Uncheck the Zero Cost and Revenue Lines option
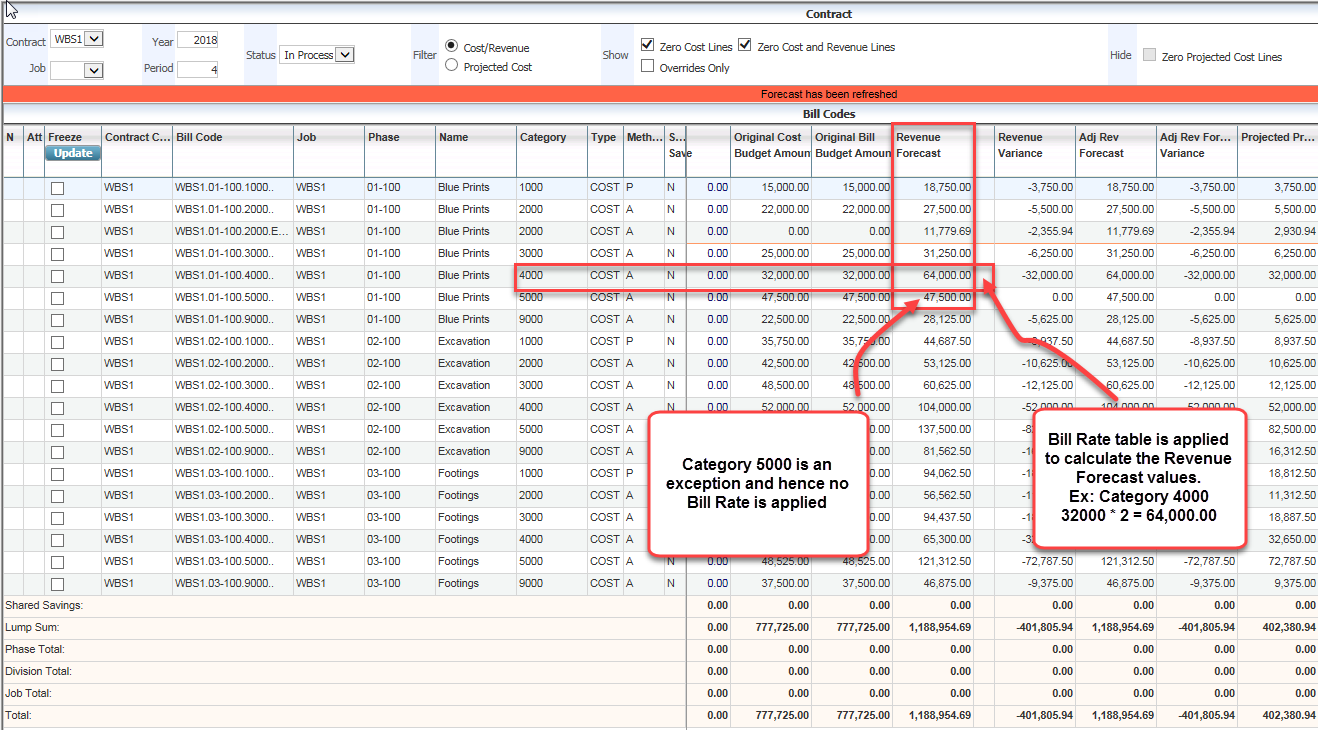Image resolution: width=1318 pixels, height=730 pixels. [x=745, y=45]
